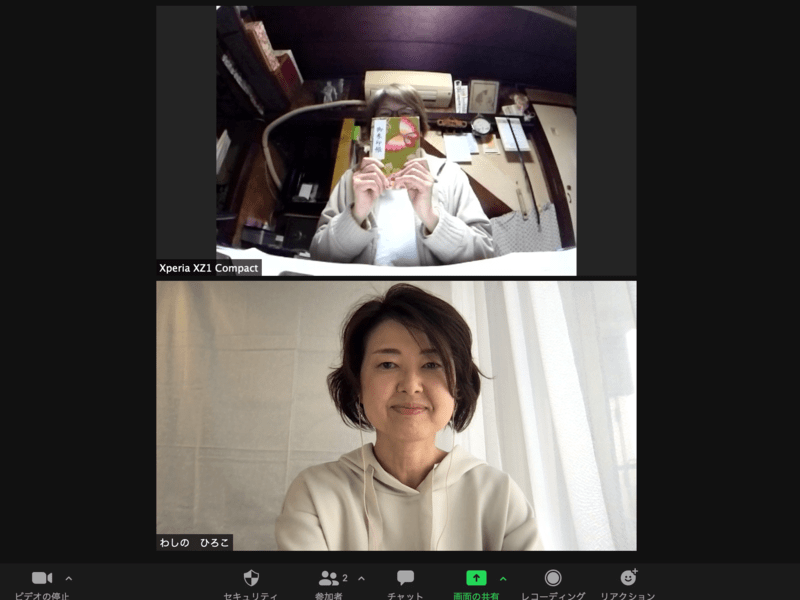The image size is (800, 600).
Task: Click the ビデオの停止 text label
Action: click(42, 596)
